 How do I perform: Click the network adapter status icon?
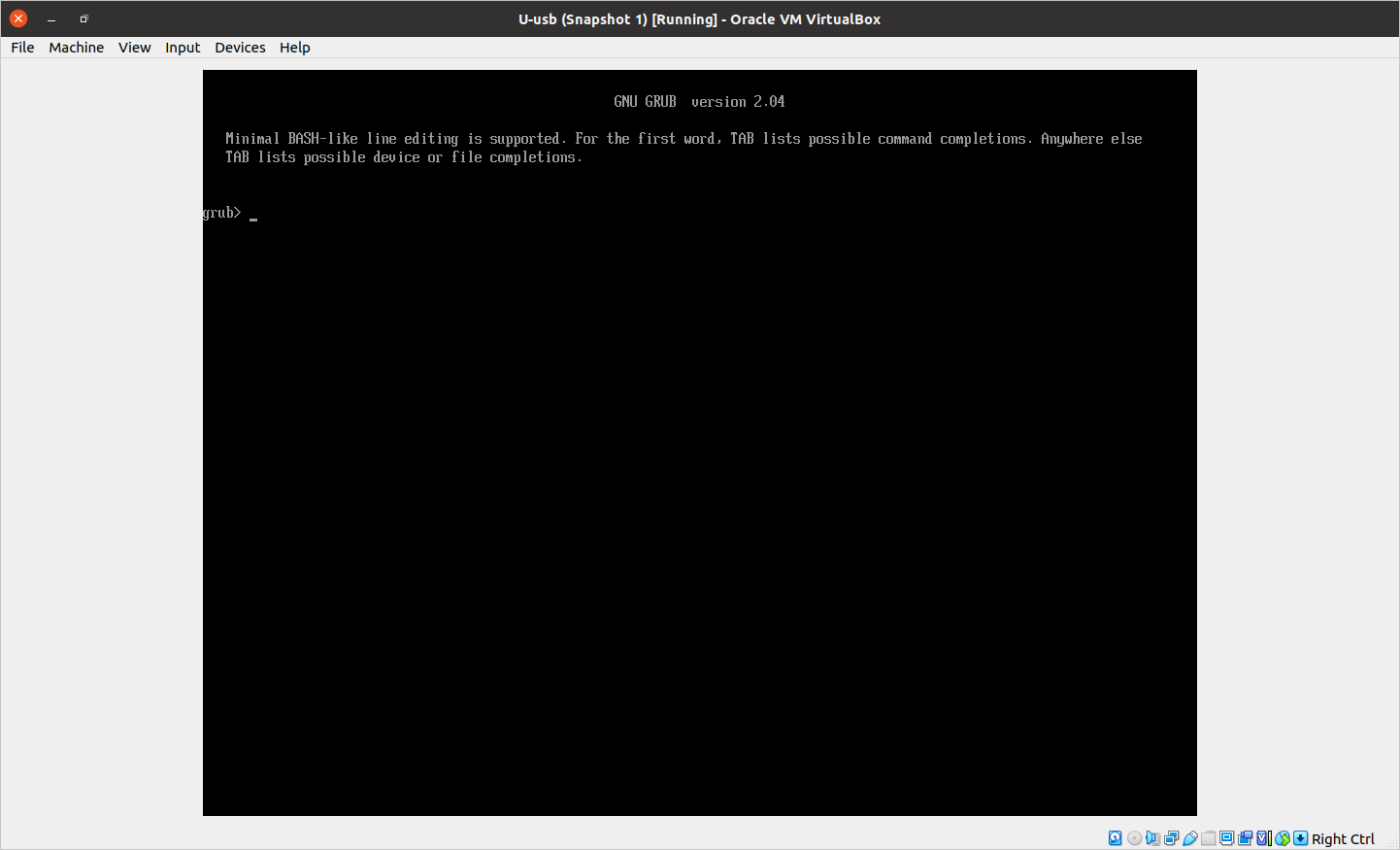coord(1172,838)
